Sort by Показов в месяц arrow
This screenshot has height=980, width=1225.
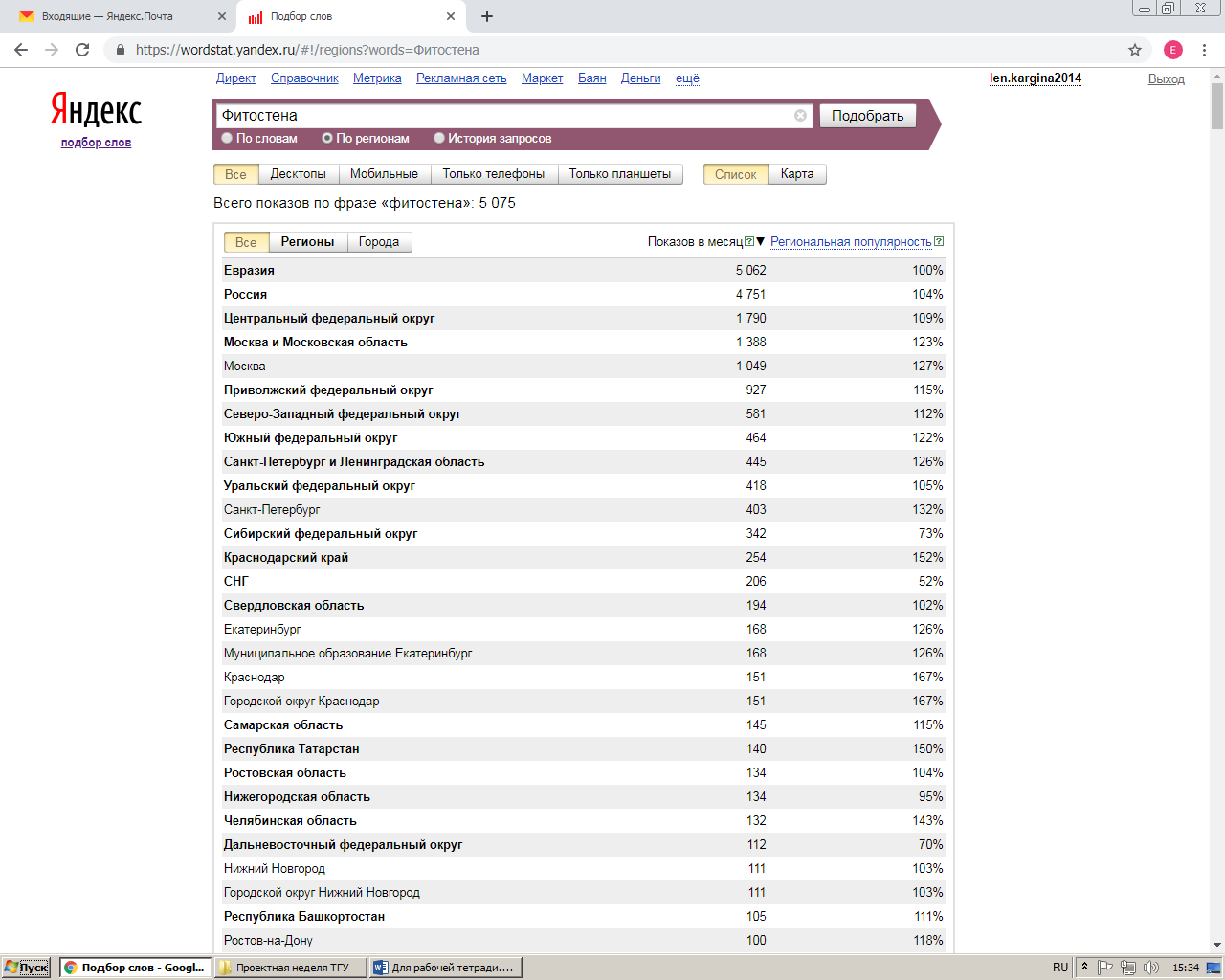761,242
